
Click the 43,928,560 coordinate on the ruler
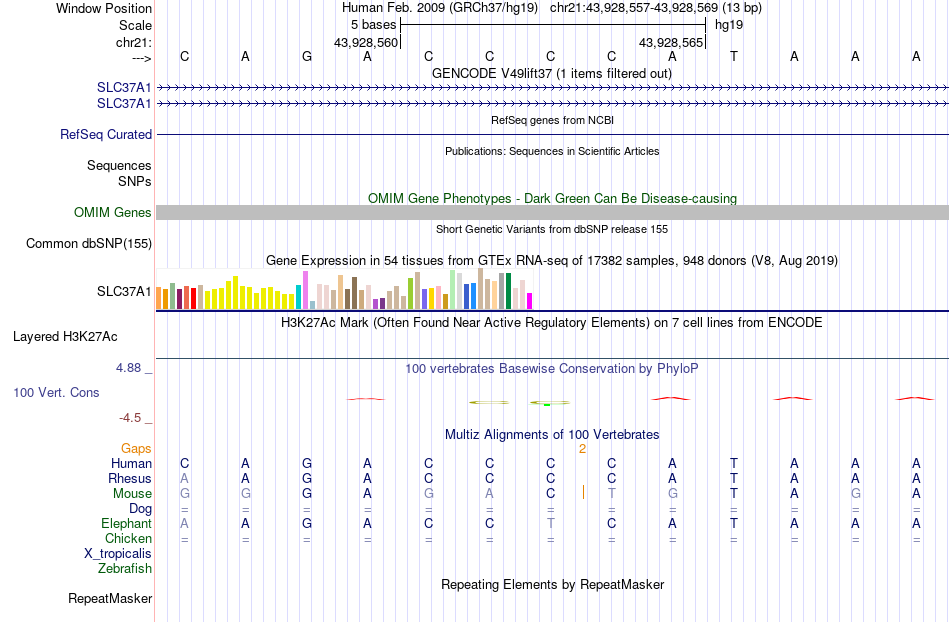point(366,42)
